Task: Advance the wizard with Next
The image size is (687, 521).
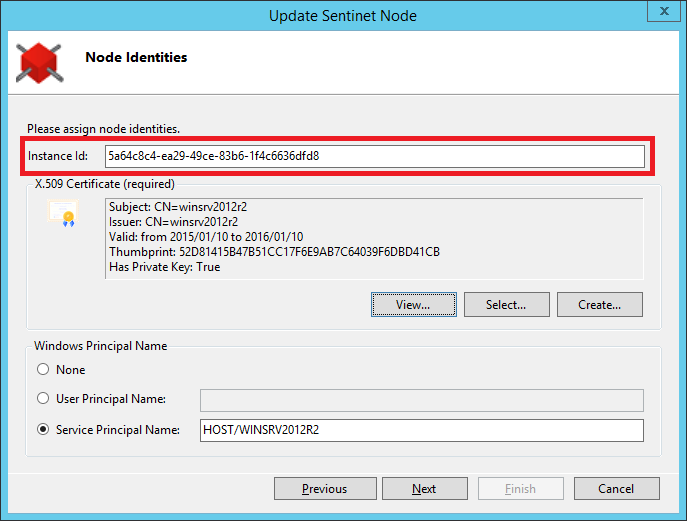Action: (425, 489)
